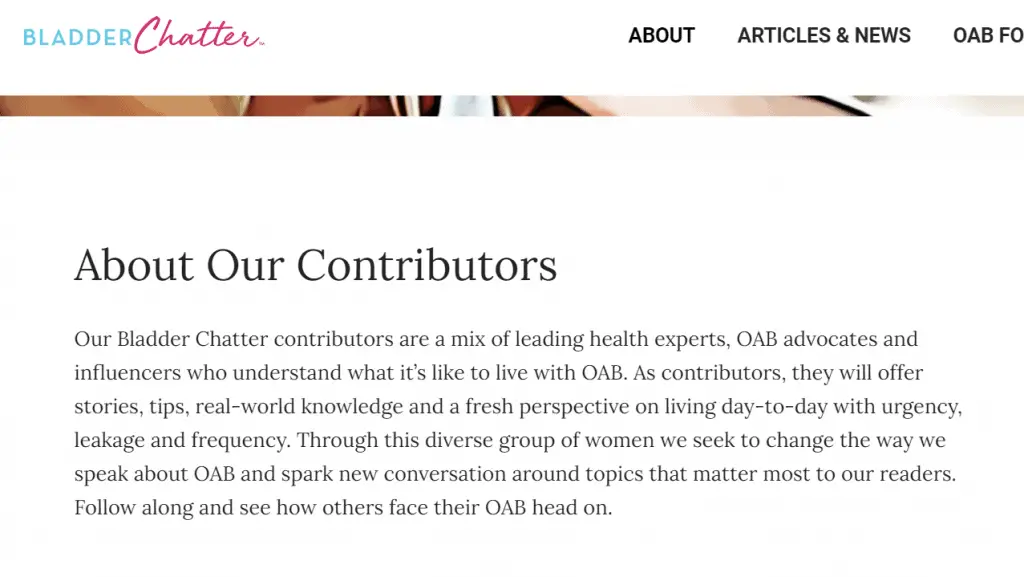The width and height of the screenshot is (1024, 577).
Task: Click the pink Chatter script wordmark
Action: [197, 35]
